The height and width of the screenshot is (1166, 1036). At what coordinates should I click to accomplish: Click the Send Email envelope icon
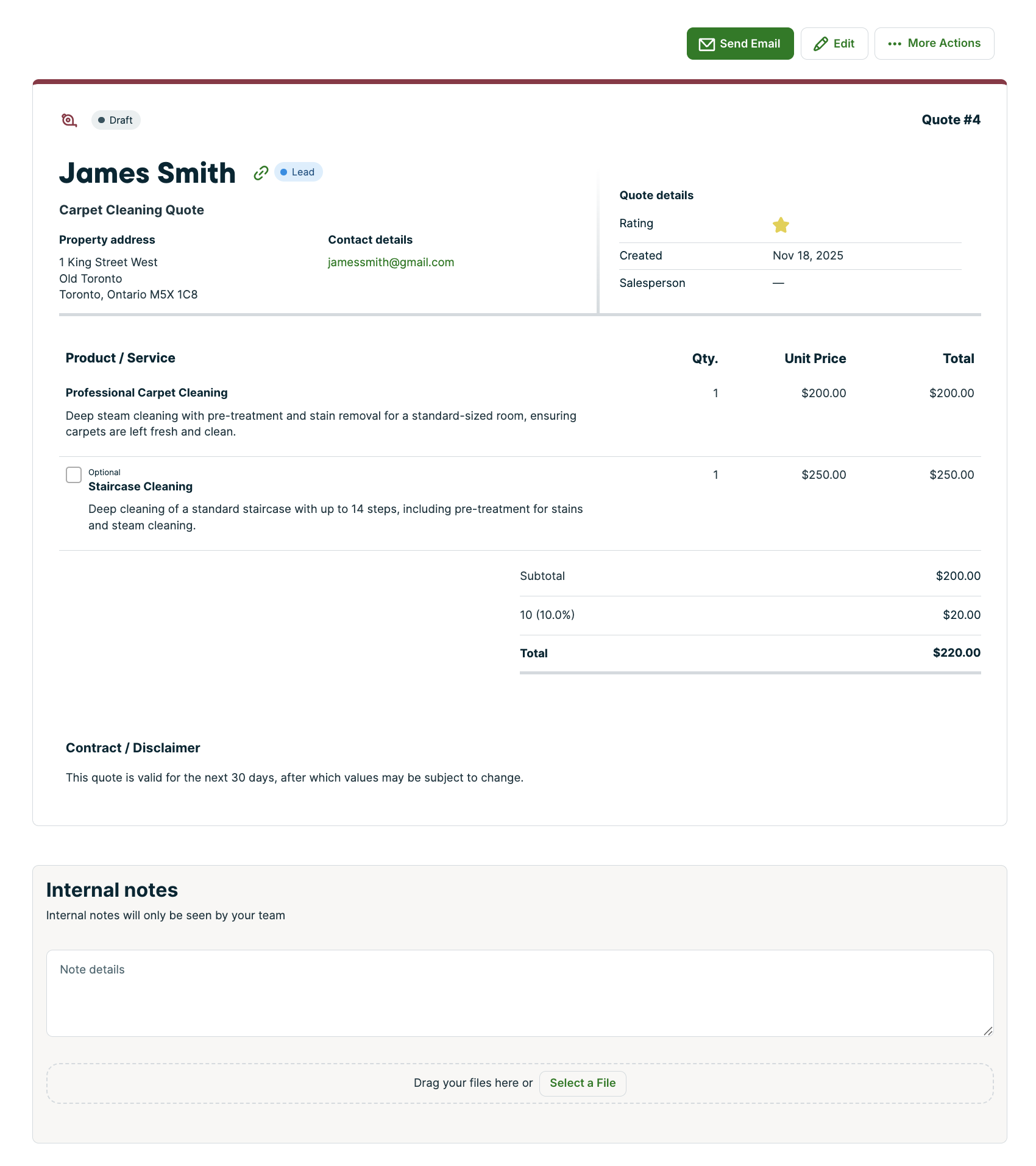(706, 44)
